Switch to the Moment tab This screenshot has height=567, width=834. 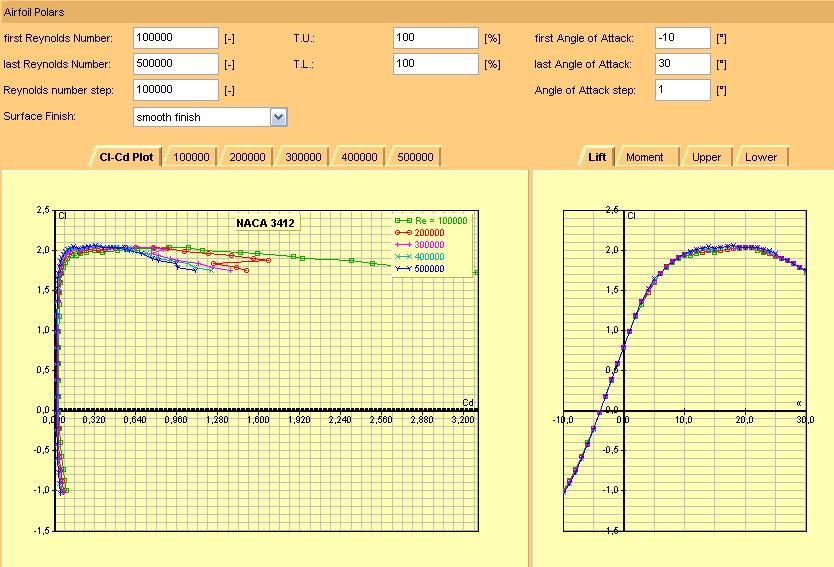tap(645, 157)
